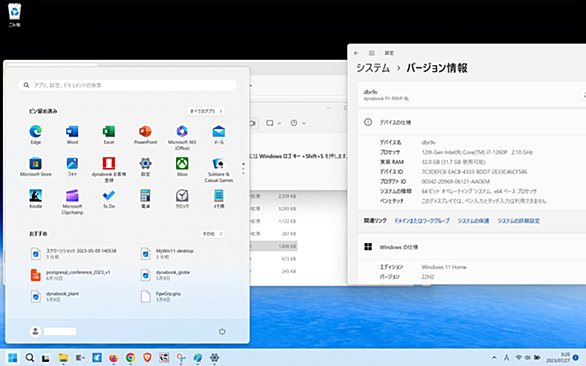
Task: Open the Calculator (電卓) app
Action: tap(145, 199)
